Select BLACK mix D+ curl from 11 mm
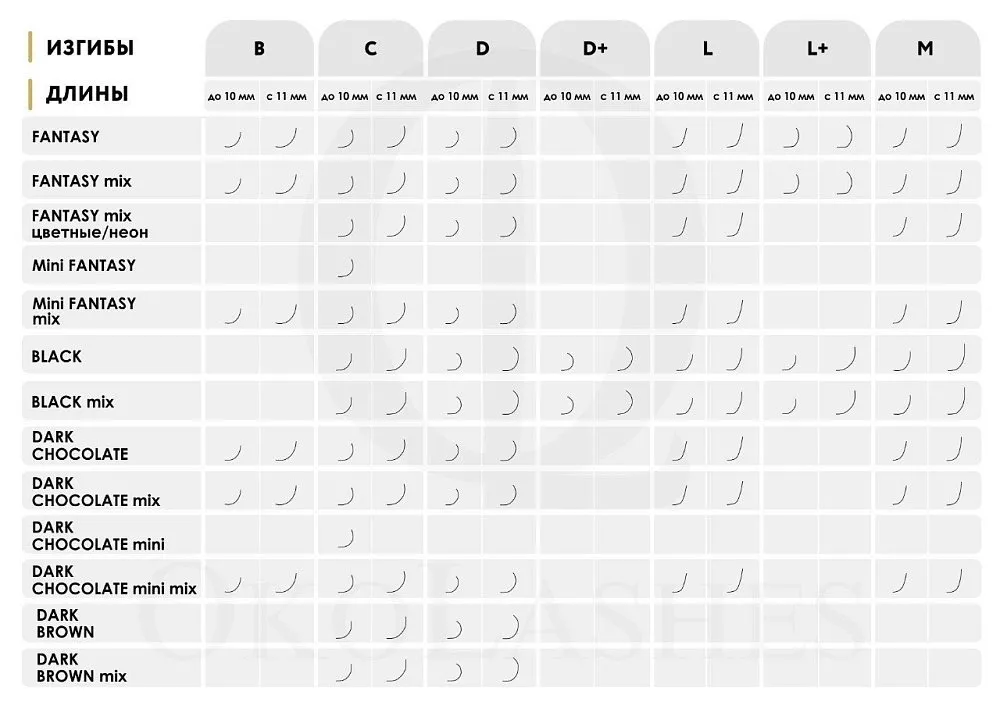The width and height of the screenshot is (1000, 709). click(624, 403)
